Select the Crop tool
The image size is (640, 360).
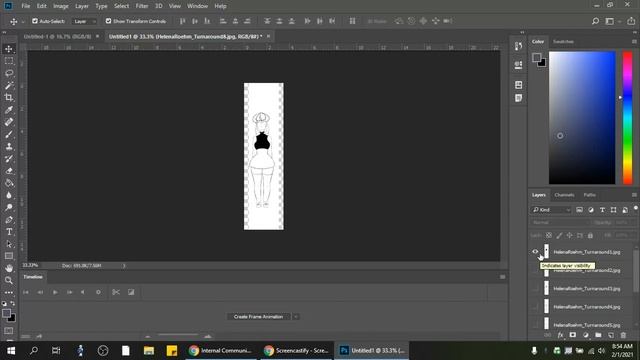[x=9, y=98]
